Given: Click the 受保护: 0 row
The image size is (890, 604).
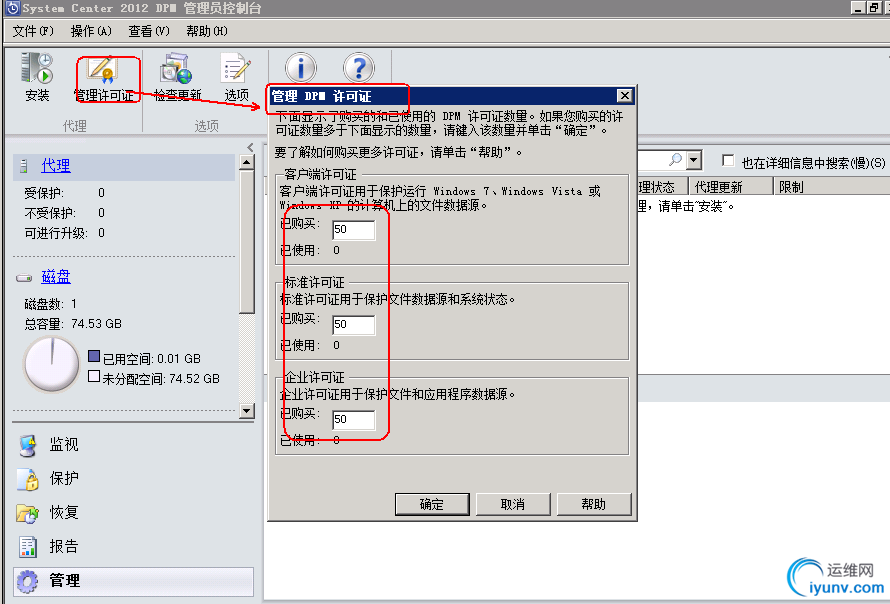Looking at the screenshot, I should point(65,193).
